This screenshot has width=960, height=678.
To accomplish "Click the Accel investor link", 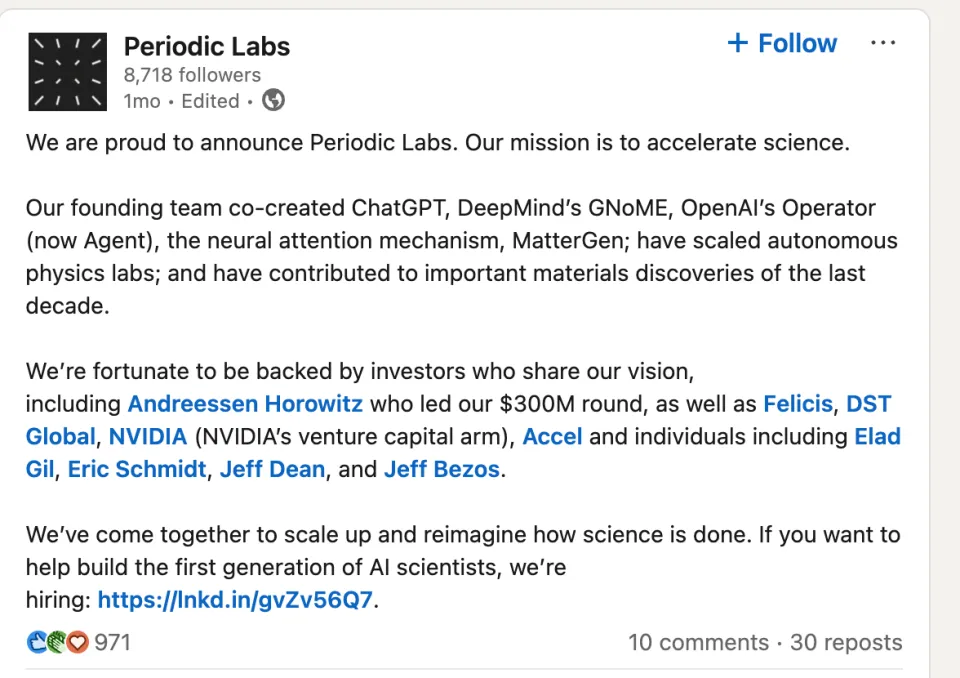I will pos(552,437).
